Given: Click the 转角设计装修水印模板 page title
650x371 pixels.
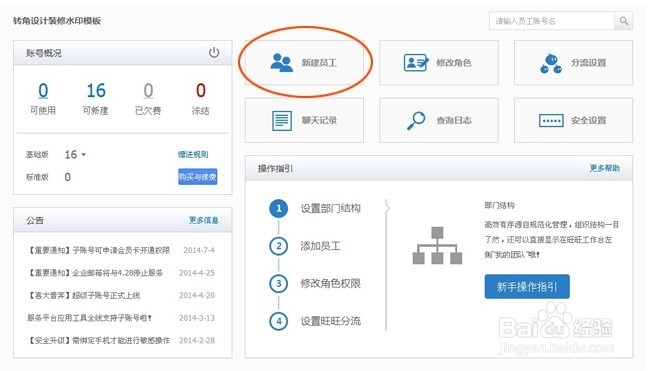Looking at the screenshot, I should click(57, 21).
